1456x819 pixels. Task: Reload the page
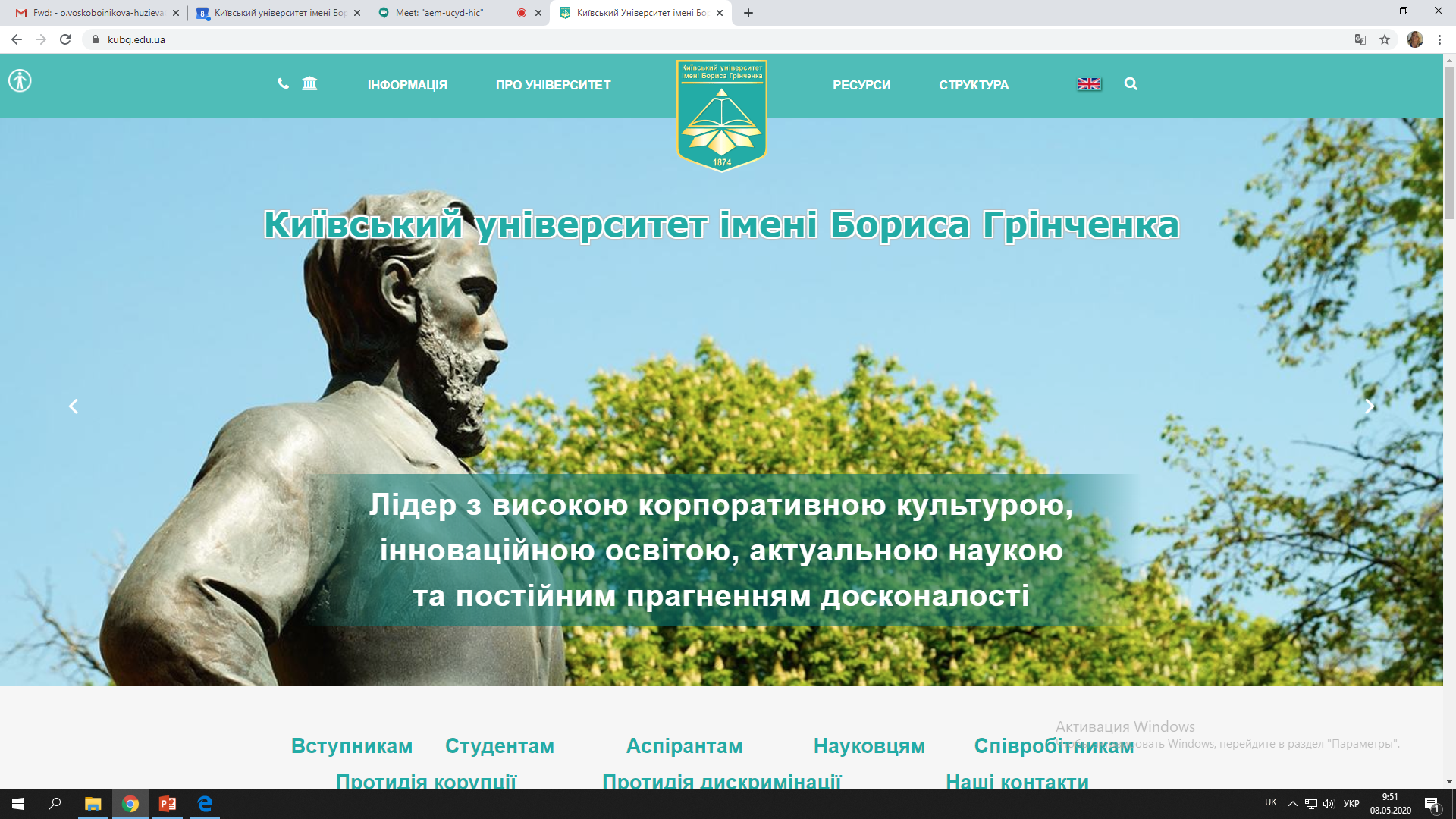coord(65,39)
